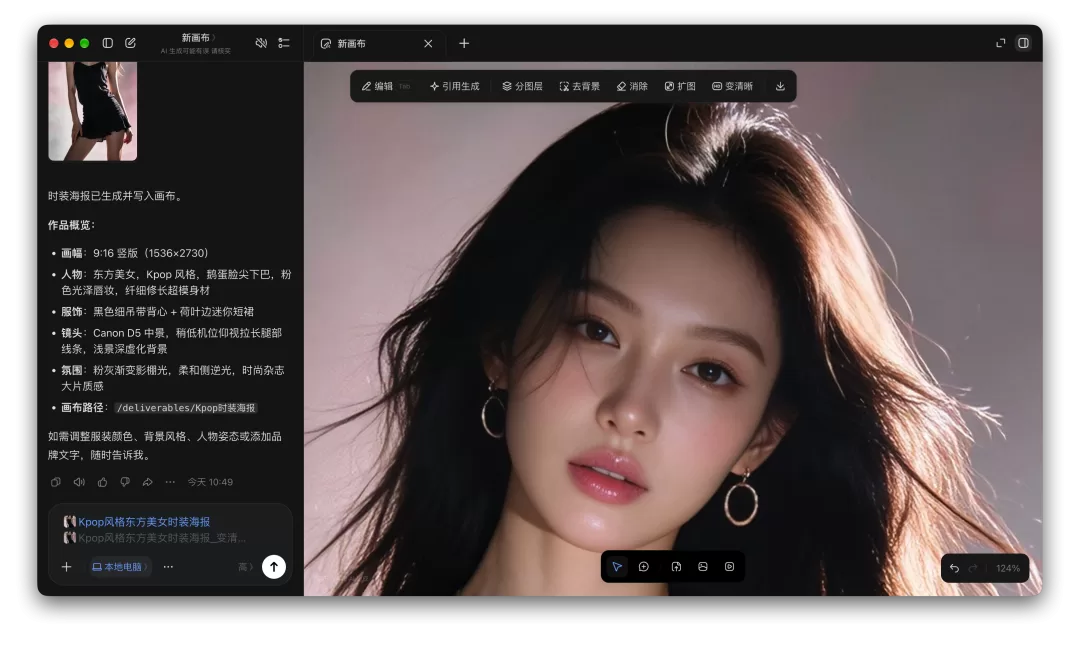Read the message aloud with speaker icon
The image size is (1080, 646).
tap(79, 482)
